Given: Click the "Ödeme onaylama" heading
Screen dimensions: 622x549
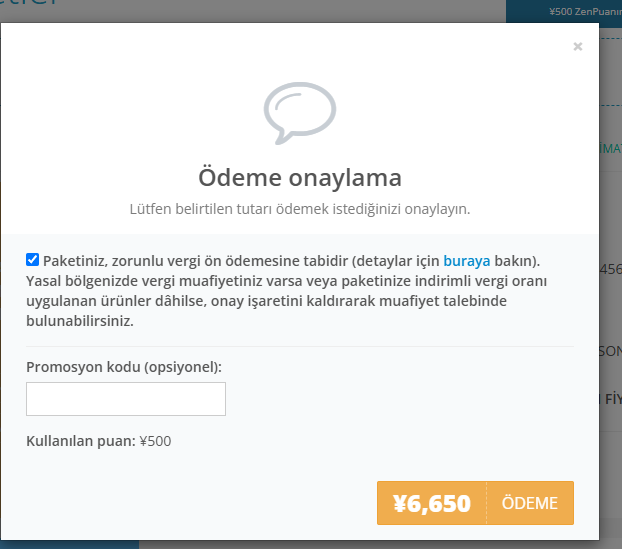Looking at the screenshot, I should point(299,178).
